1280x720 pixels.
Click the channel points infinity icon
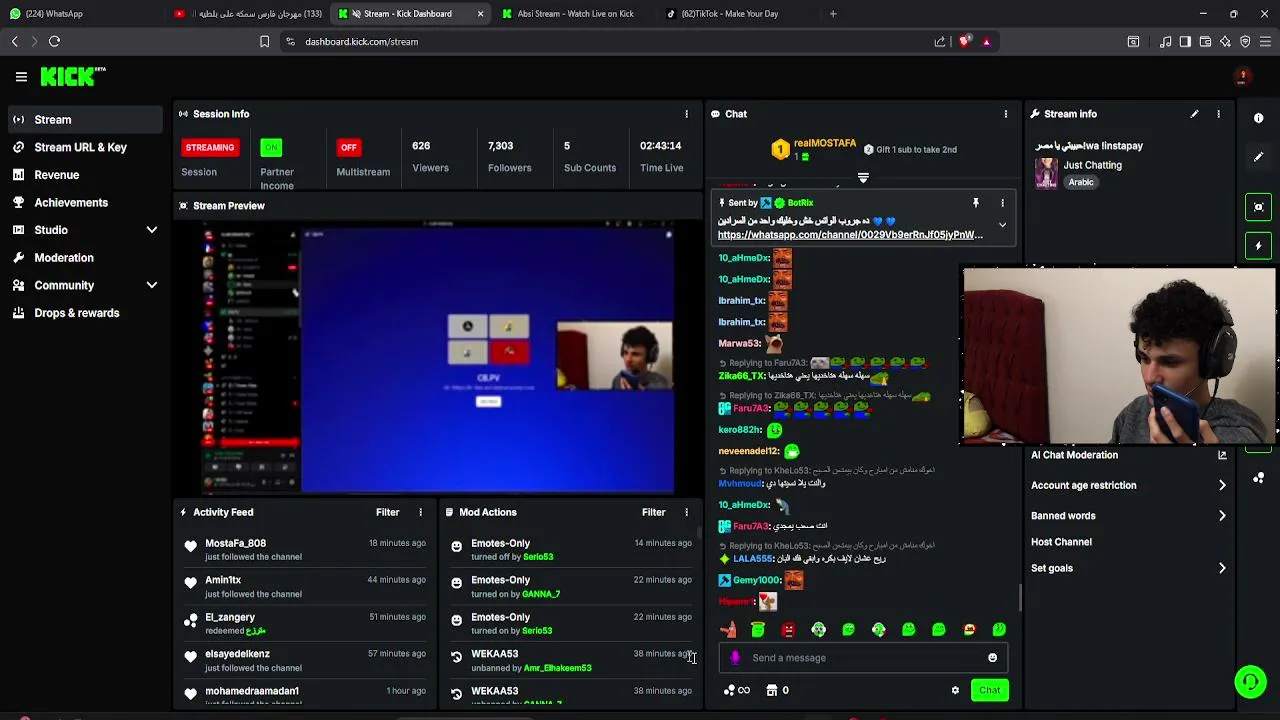736,690
